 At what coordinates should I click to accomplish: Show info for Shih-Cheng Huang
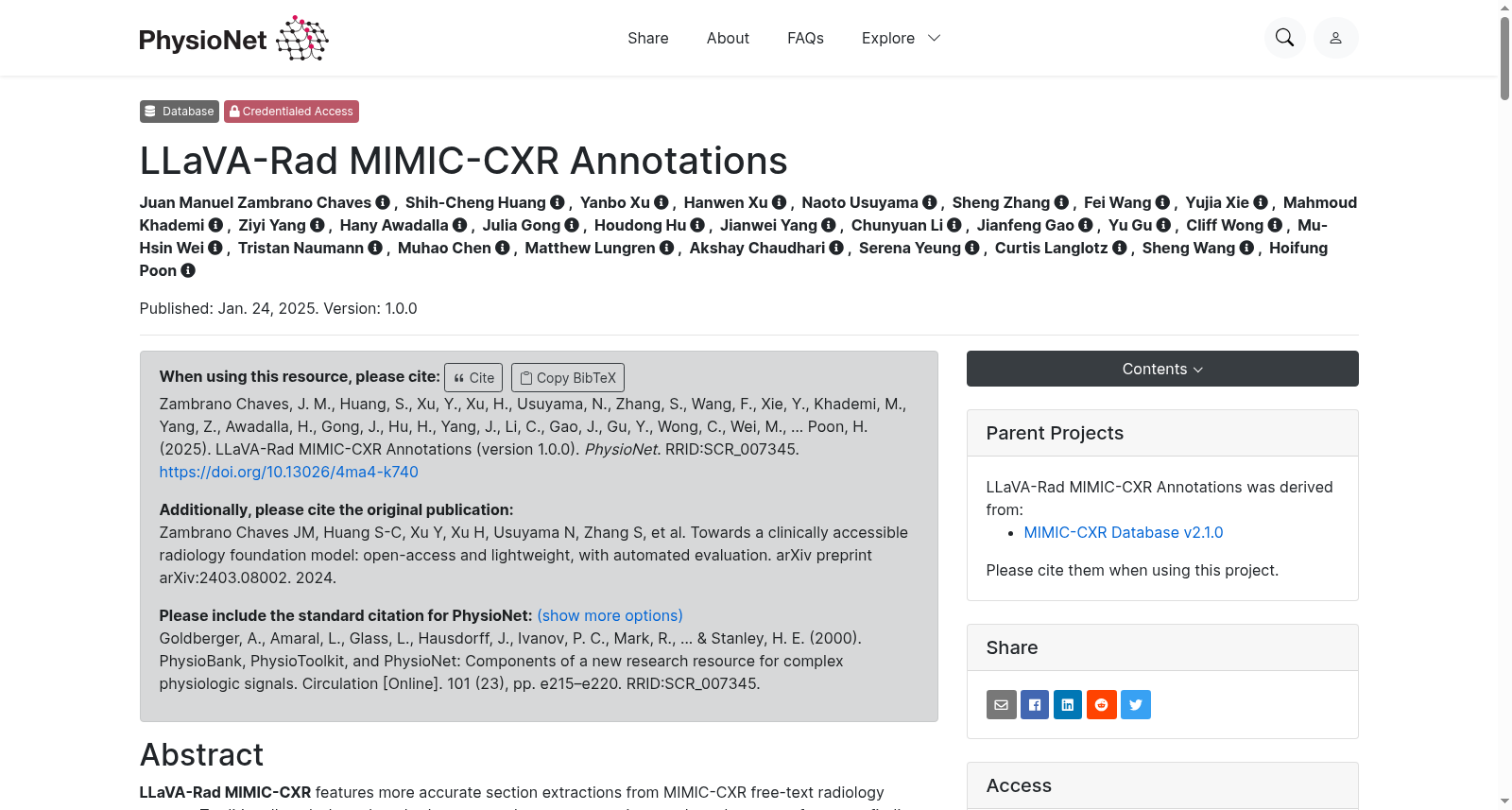(x=558, y=202)
